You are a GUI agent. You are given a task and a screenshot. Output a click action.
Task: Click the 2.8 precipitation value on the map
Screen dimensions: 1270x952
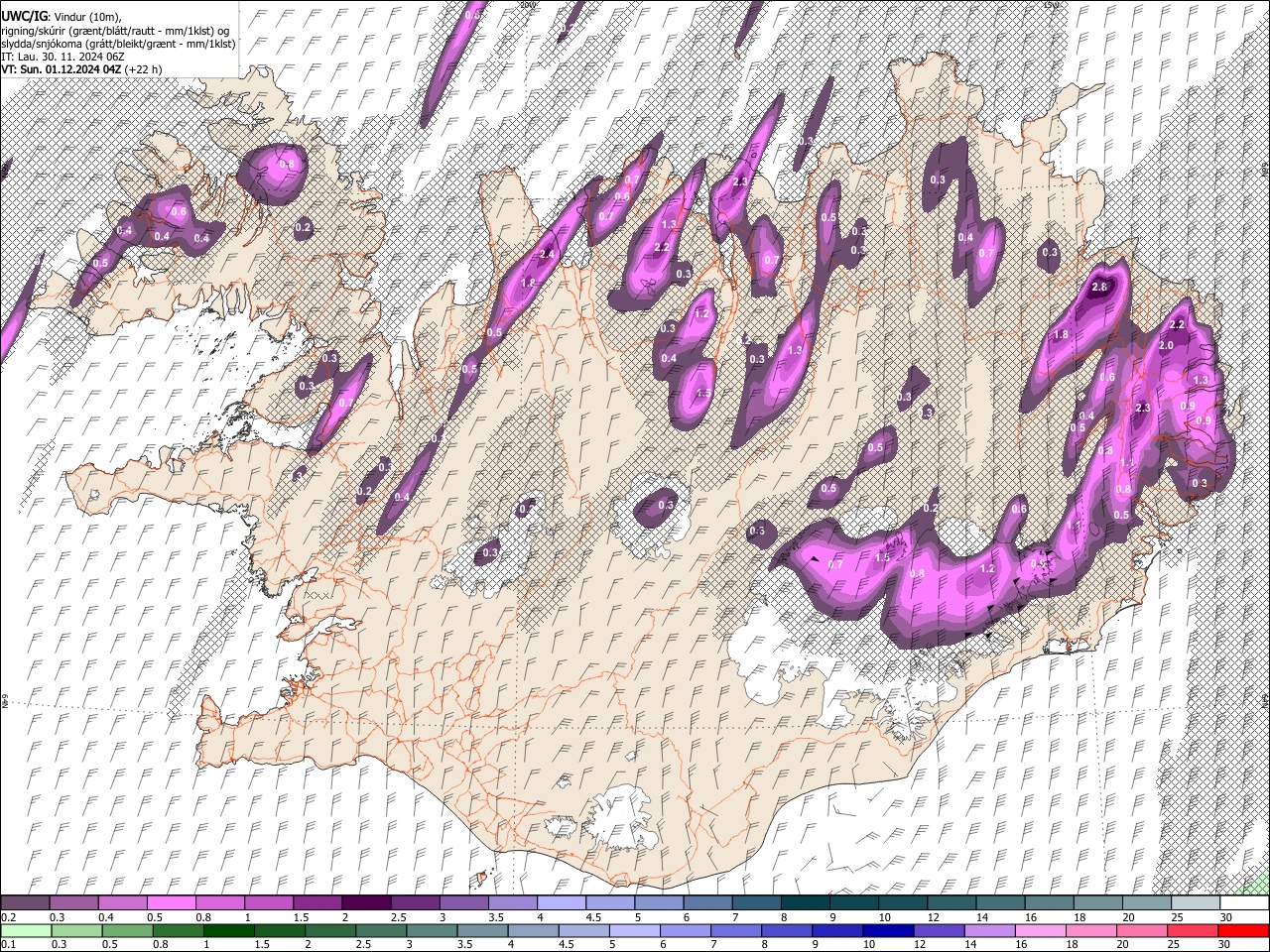pos(1098,288)
